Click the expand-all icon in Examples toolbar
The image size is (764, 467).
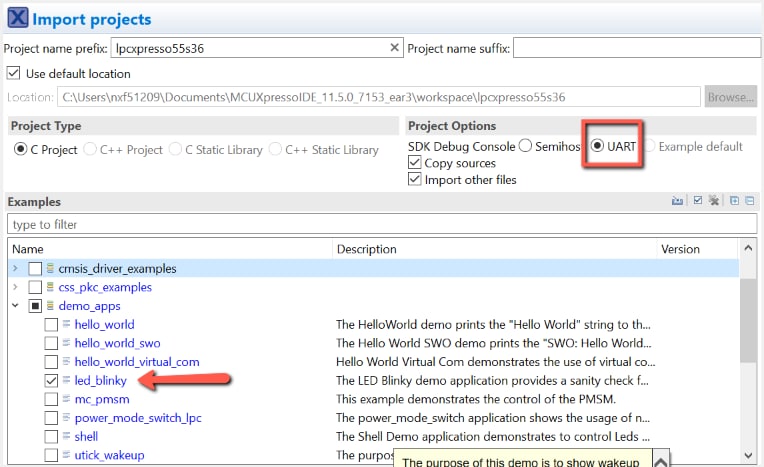pyautogui.click(x=735, y=201)
